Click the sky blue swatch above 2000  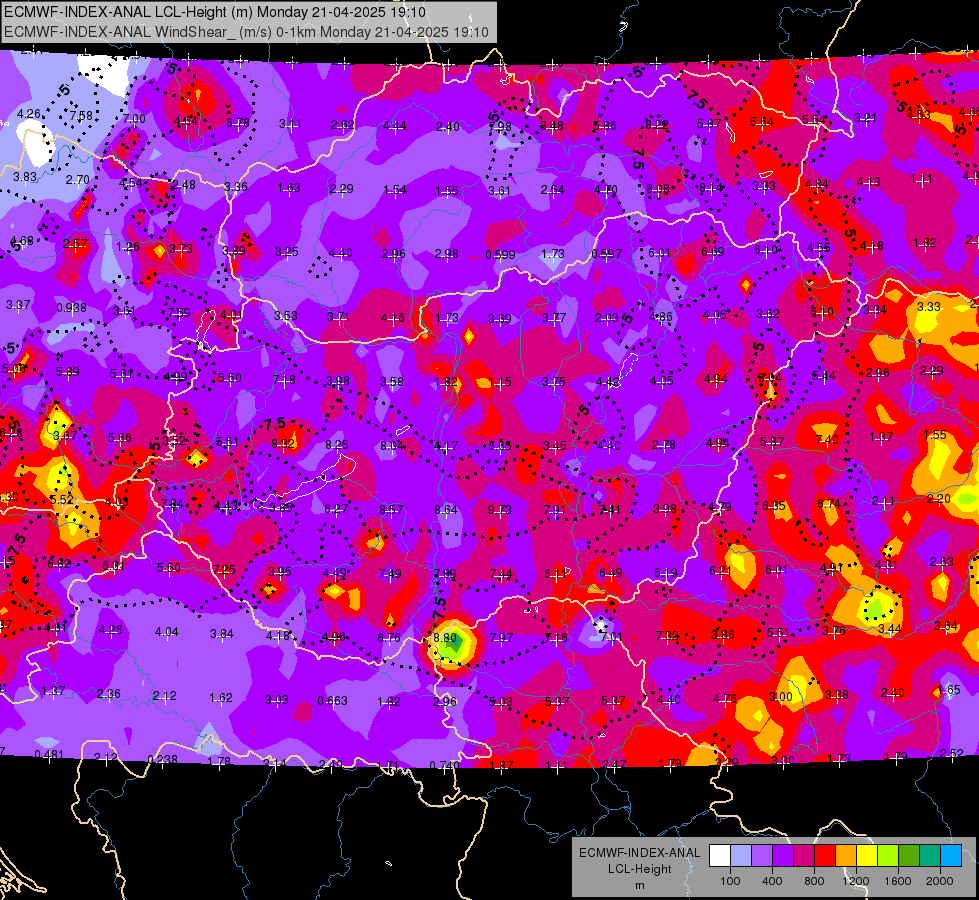point(951,856)
